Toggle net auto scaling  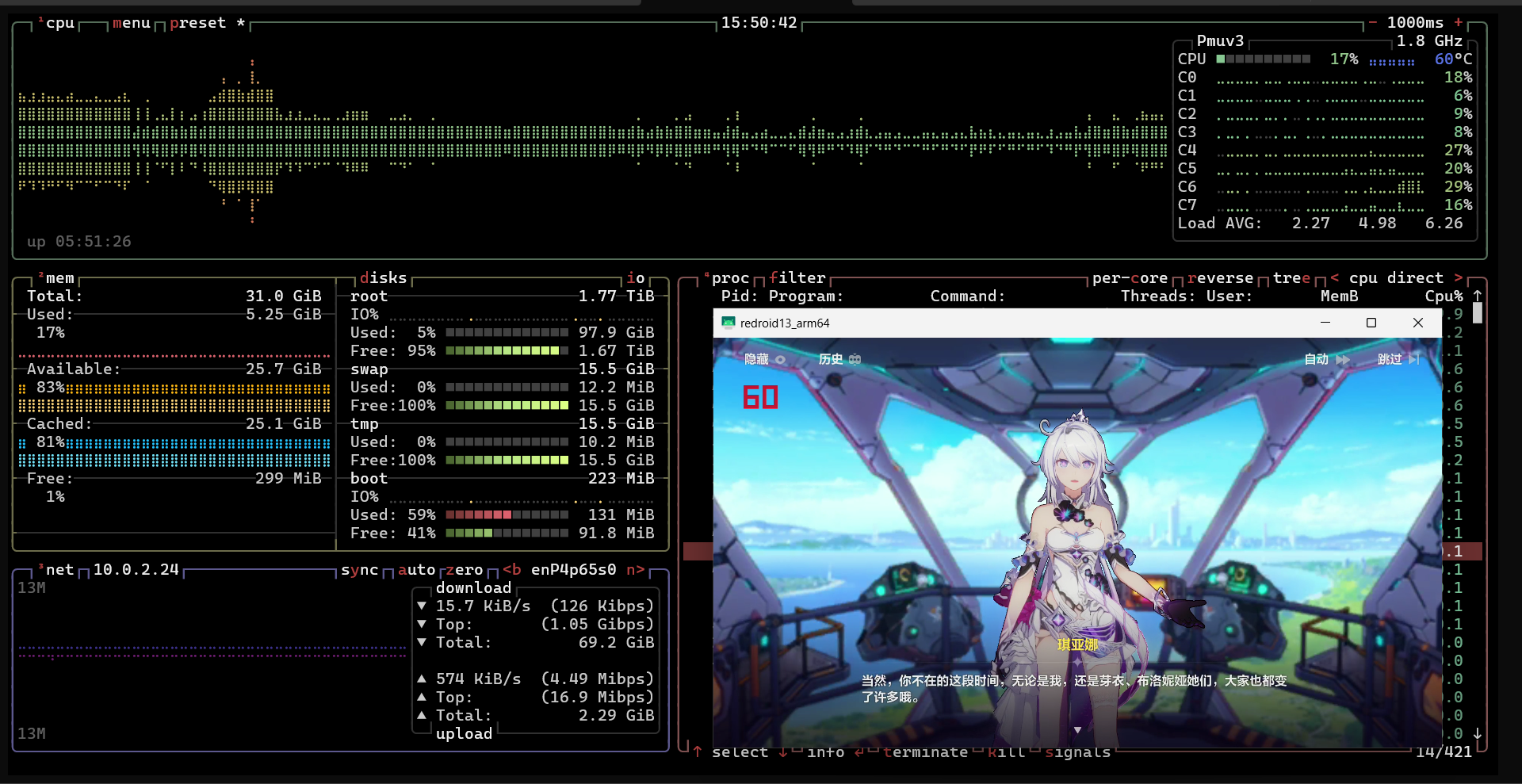coord(417,569)
